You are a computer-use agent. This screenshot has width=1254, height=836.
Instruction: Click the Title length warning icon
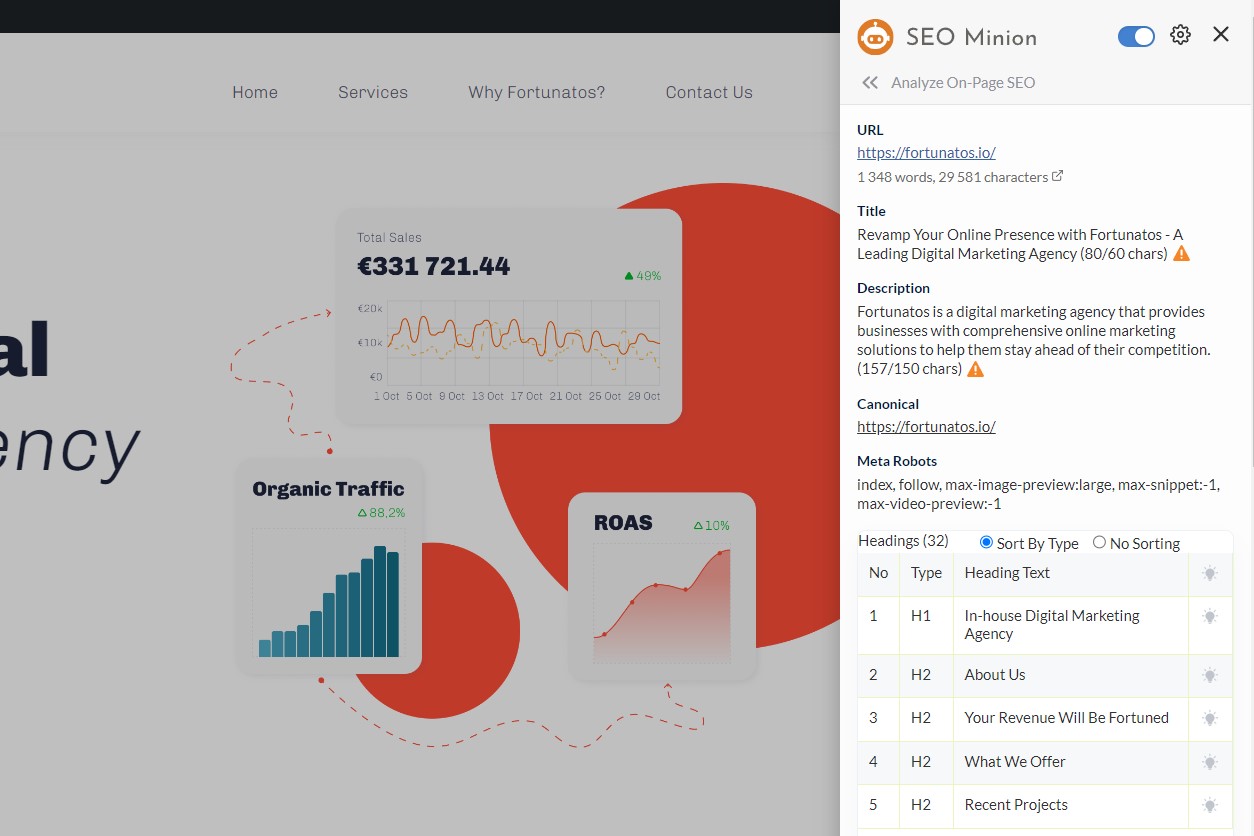coord(1182,254)
